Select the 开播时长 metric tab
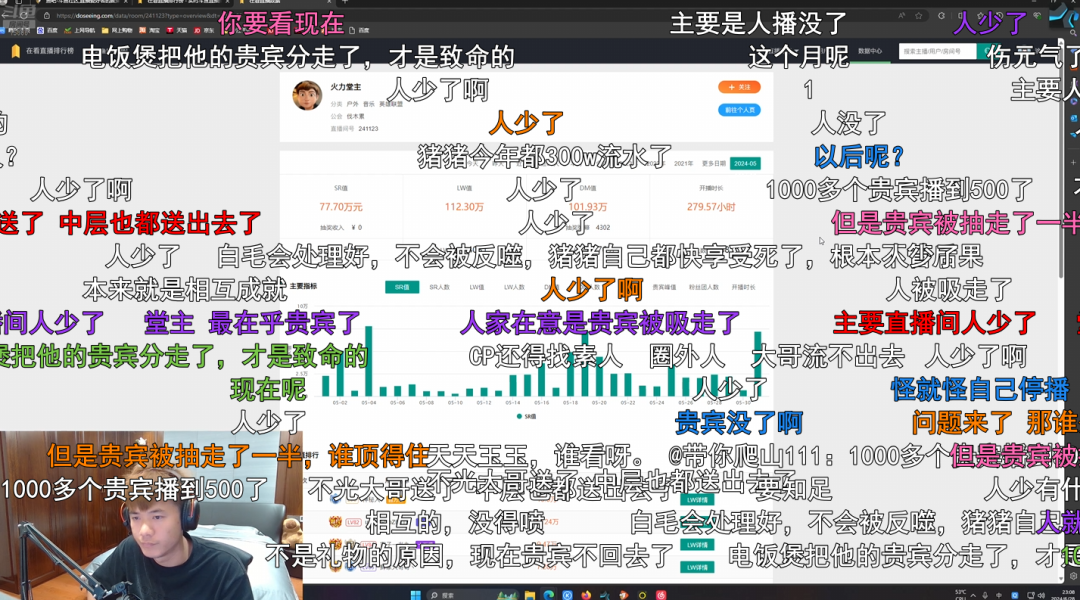This screenshot has height=600, width=1080. [743, 287]
